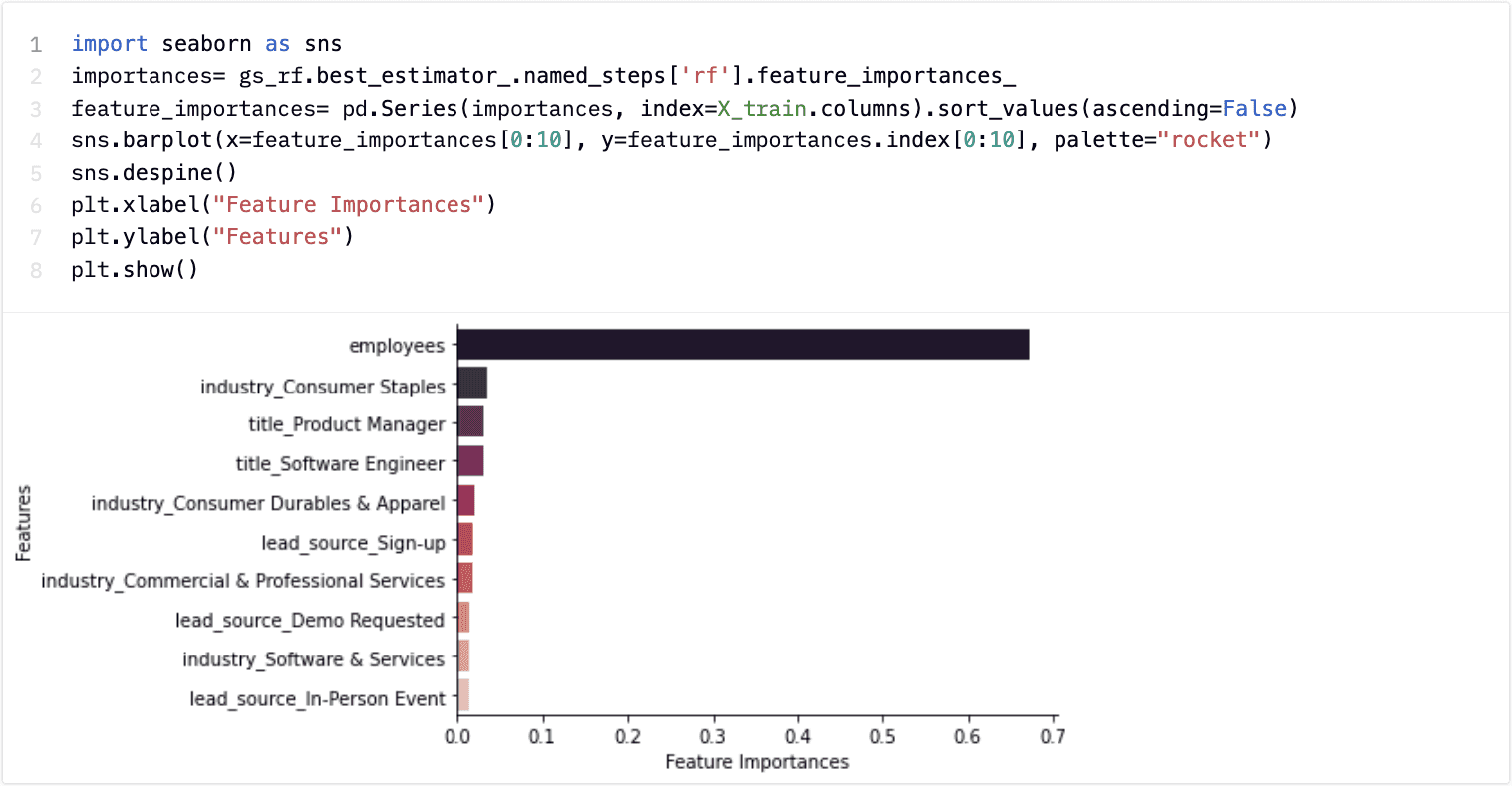Viewport: 1512px width, 786px height.
Task: Click line number 1 in the gutter
Action: pos(36,44)
